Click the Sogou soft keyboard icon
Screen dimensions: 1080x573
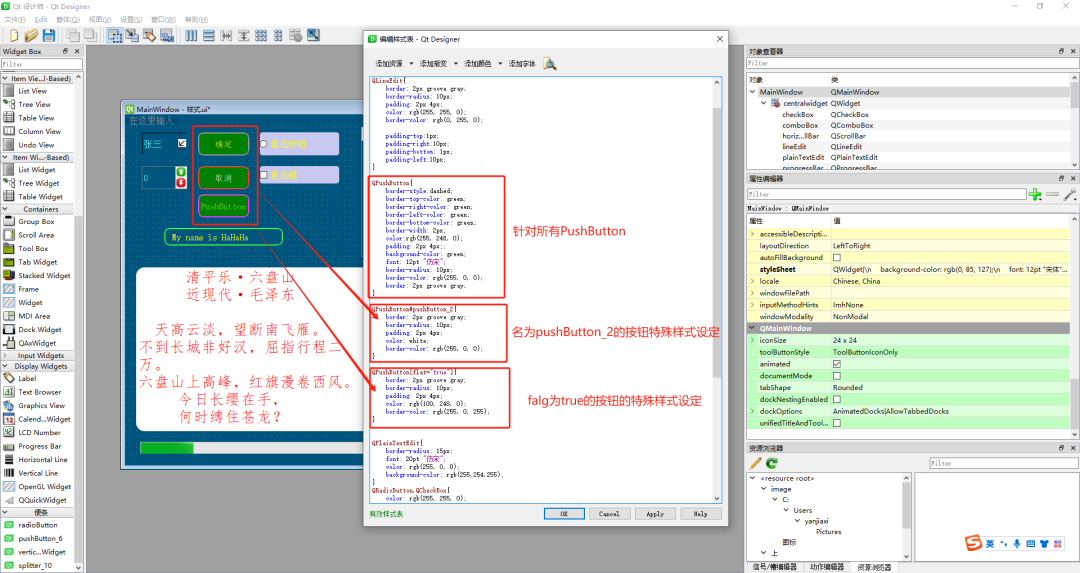[1030, 543]
